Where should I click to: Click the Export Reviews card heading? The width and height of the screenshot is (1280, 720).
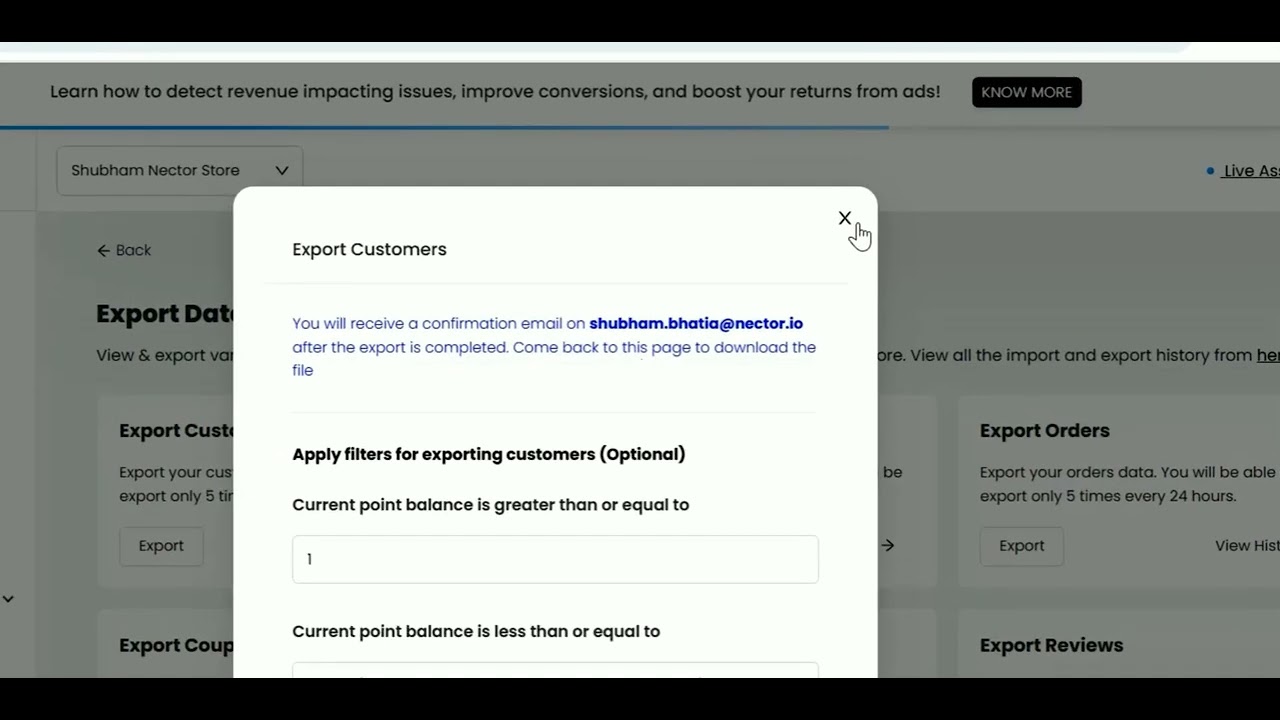[x=1051, y=646]
